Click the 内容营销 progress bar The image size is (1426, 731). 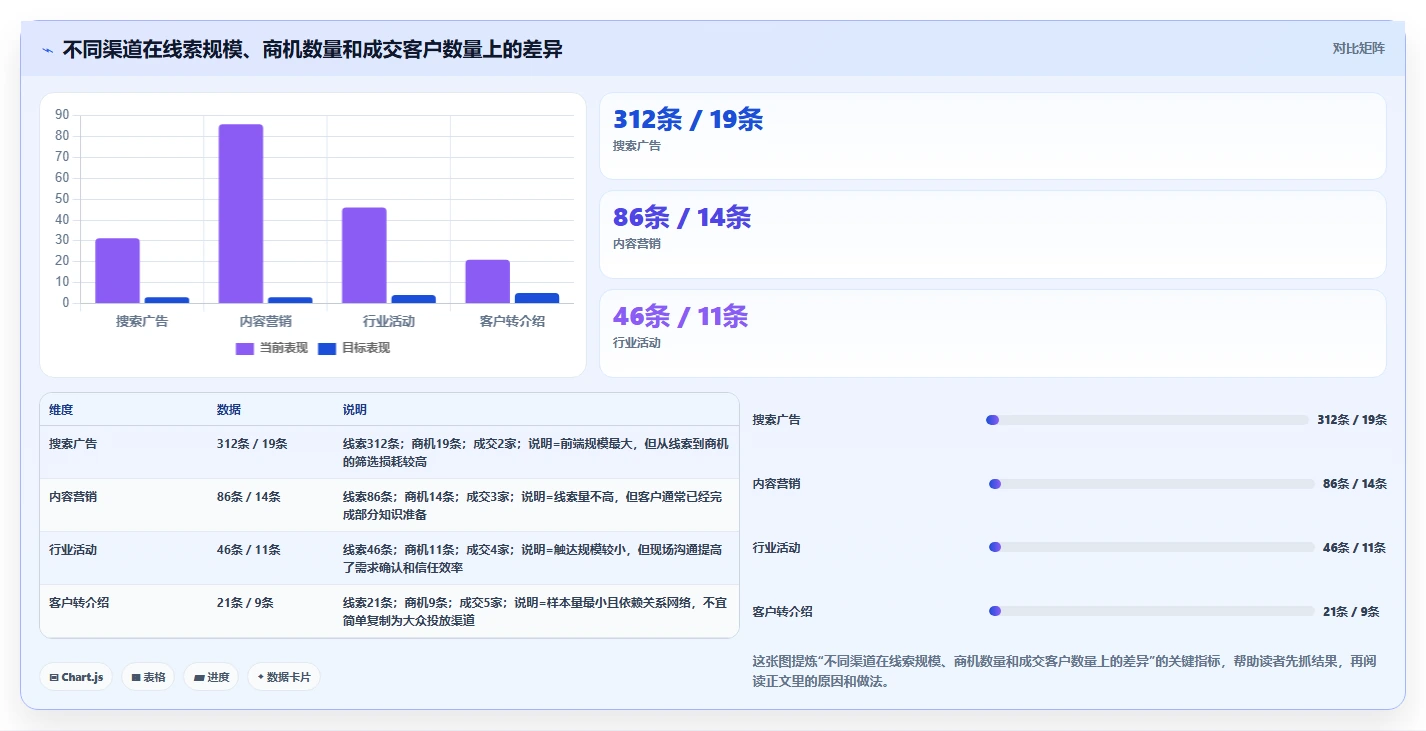click(1151, 484)
